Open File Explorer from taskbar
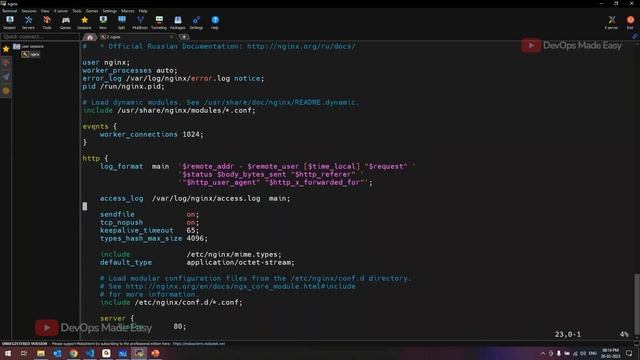 click(x=41, y=353)
